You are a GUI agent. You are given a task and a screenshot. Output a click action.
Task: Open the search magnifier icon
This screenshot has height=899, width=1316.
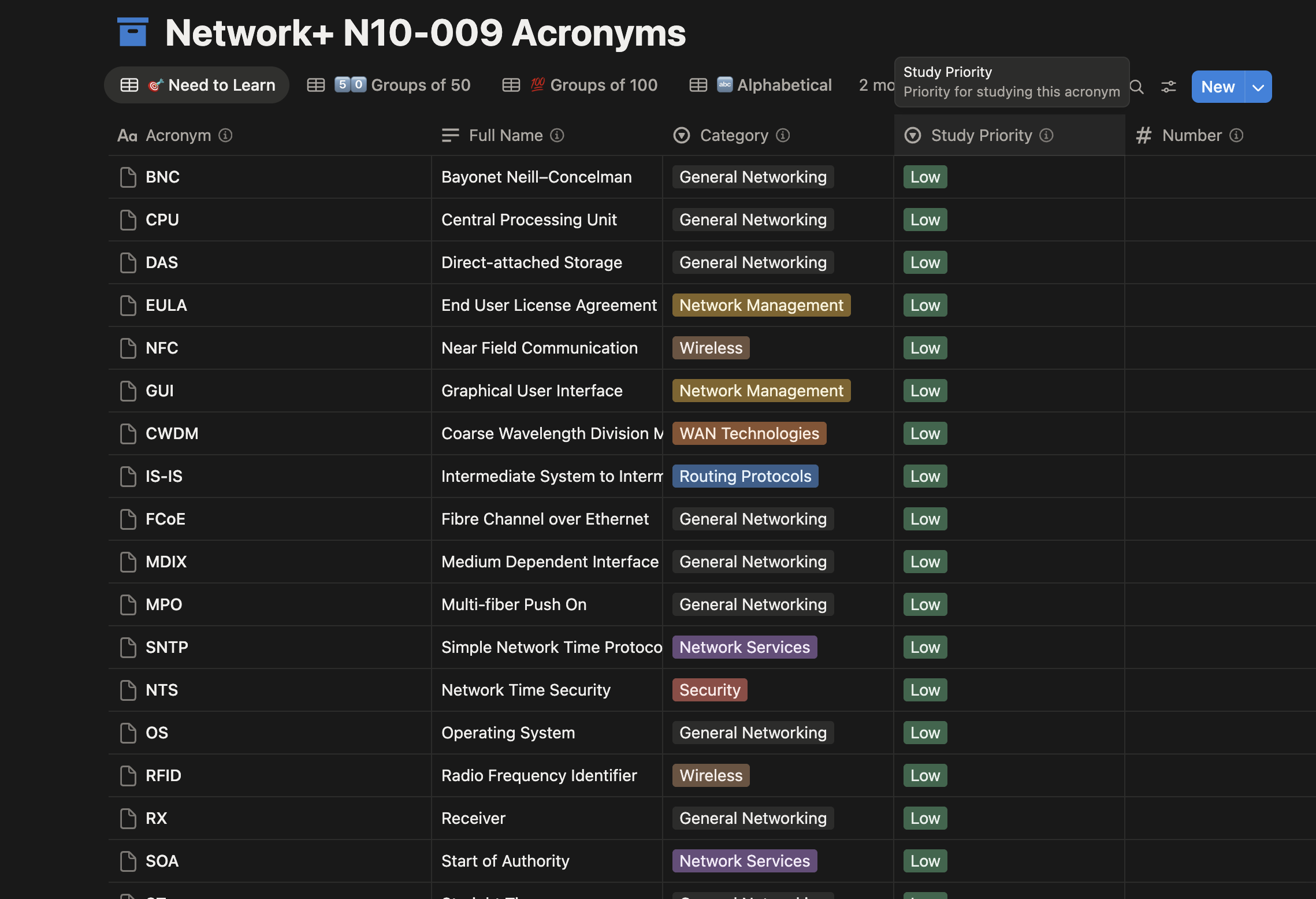[x=1136, y=87]
